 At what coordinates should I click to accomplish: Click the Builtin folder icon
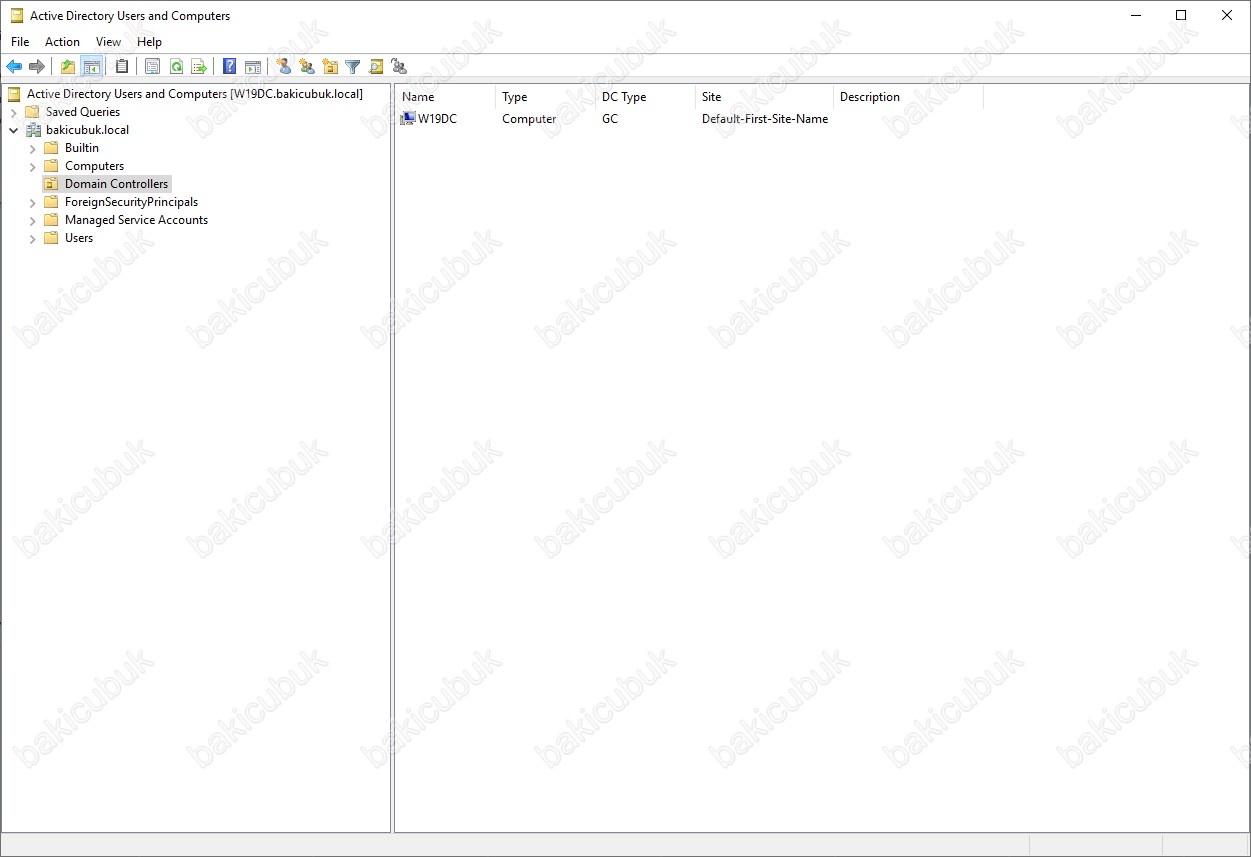pyautogui.click(x=52, y=148)
